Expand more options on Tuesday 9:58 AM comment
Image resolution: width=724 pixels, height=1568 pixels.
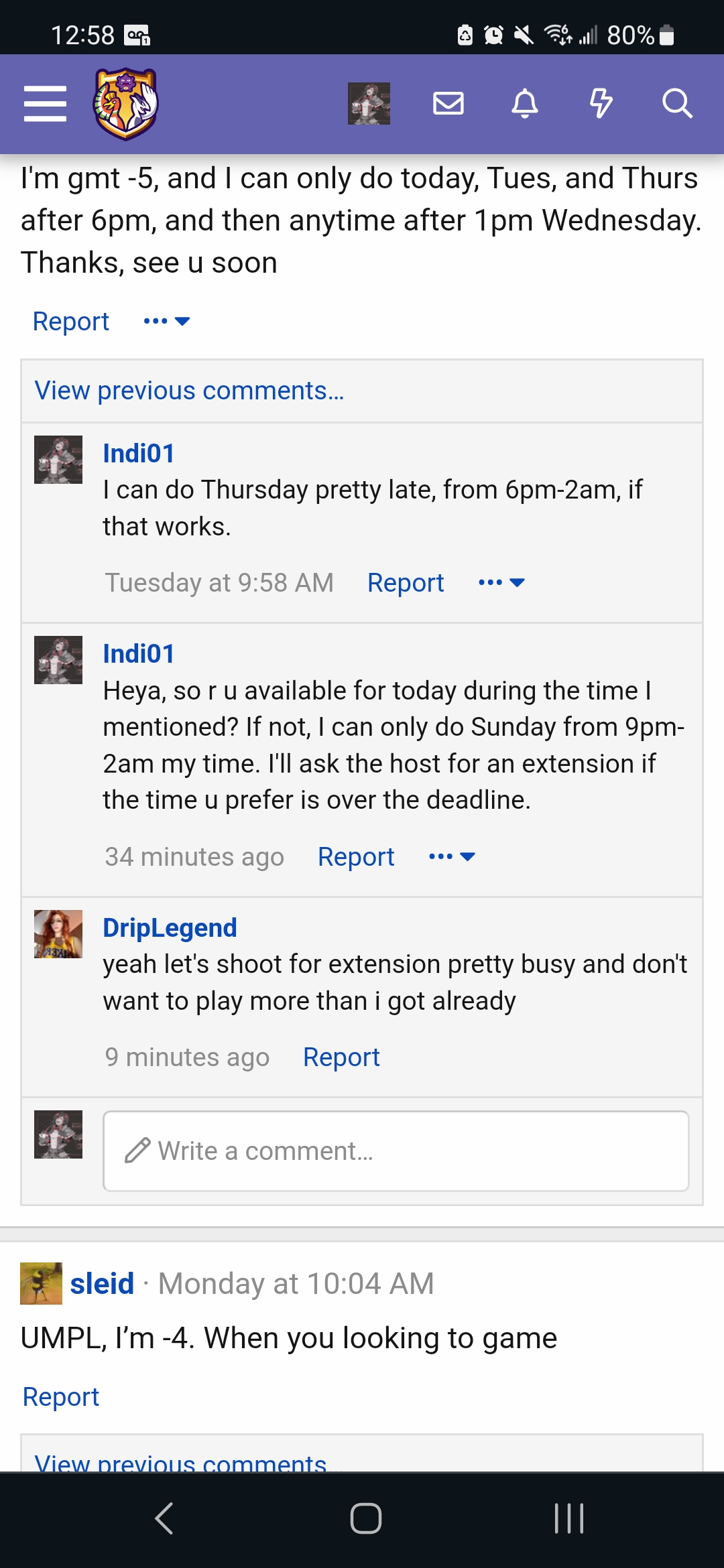501,583
